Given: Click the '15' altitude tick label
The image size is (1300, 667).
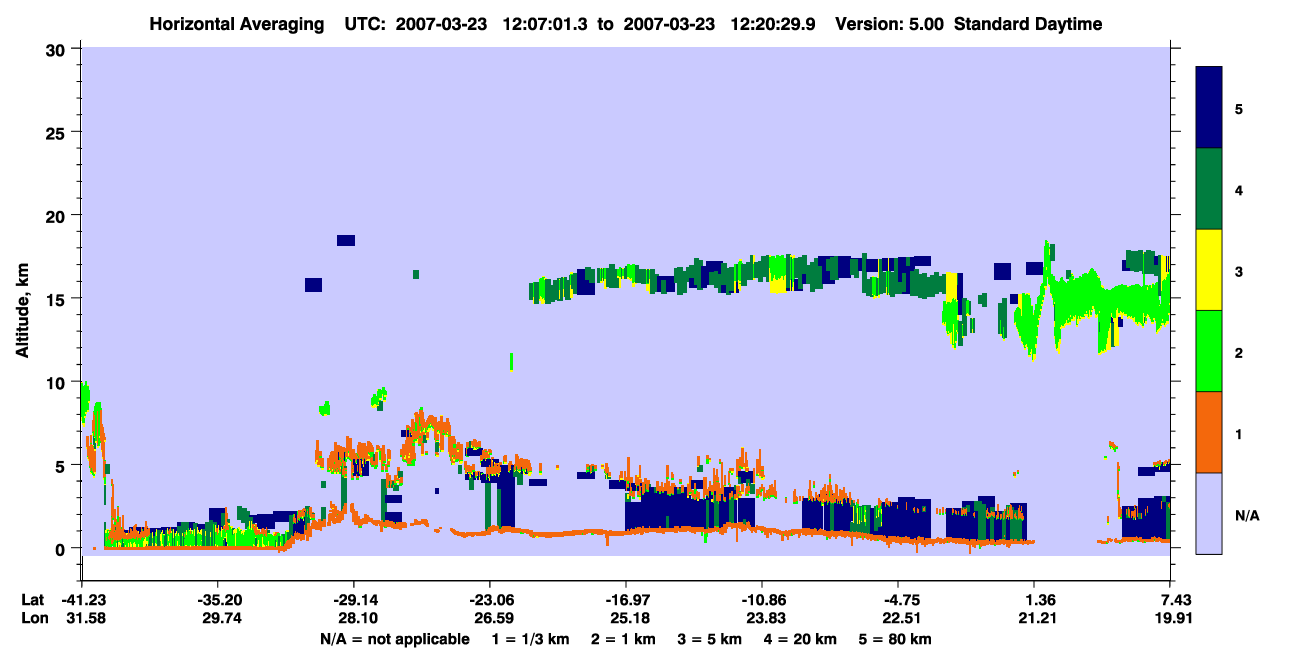Looking at the screenshot, I should pyautogui.click(x=57, y=299).
